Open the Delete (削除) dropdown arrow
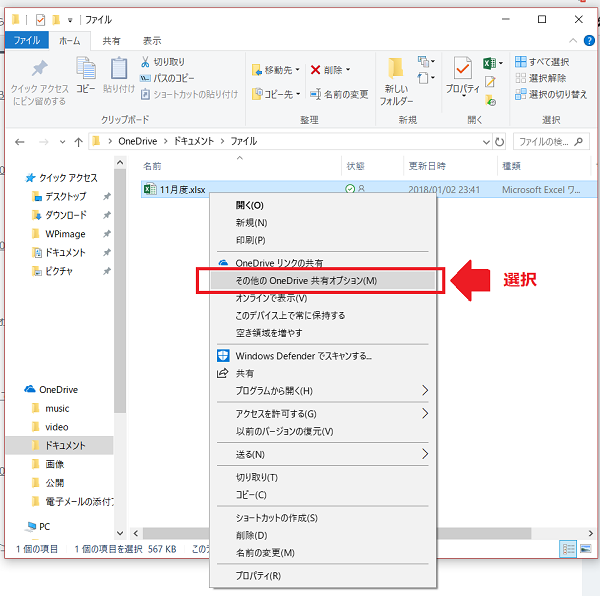Screen dimensions: 600x596 348,70
